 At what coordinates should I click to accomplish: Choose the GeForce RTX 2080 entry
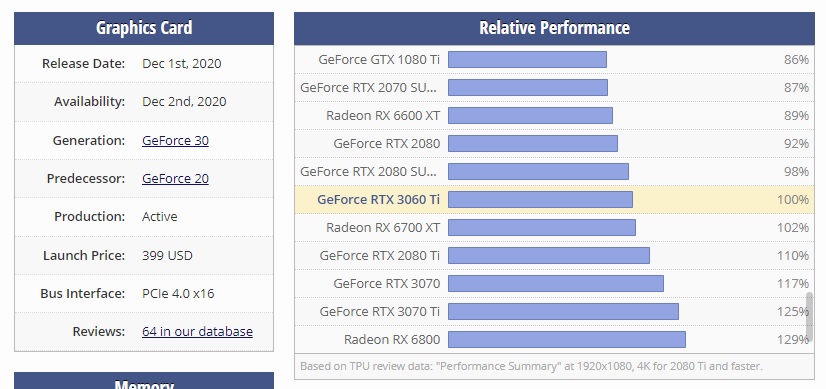click(554, 143)
